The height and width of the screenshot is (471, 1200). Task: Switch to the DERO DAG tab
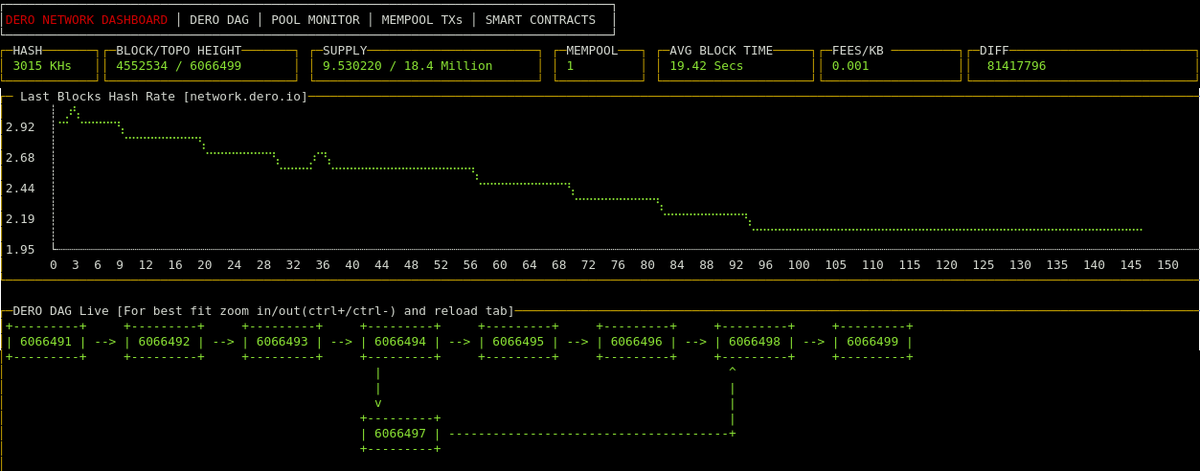click(219, 20)
